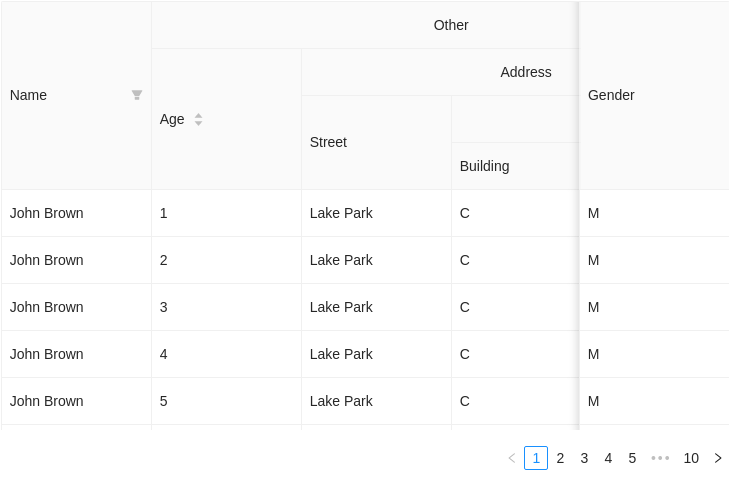Go to next page arrow

718,458
